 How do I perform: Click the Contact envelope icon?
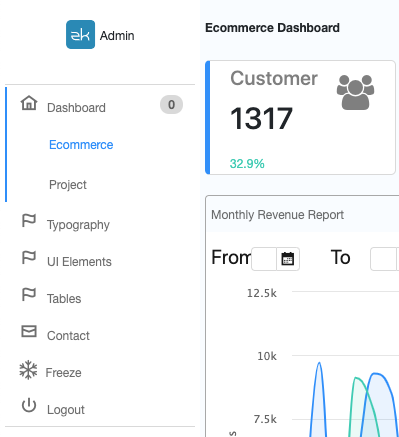[x=29, y=331]
